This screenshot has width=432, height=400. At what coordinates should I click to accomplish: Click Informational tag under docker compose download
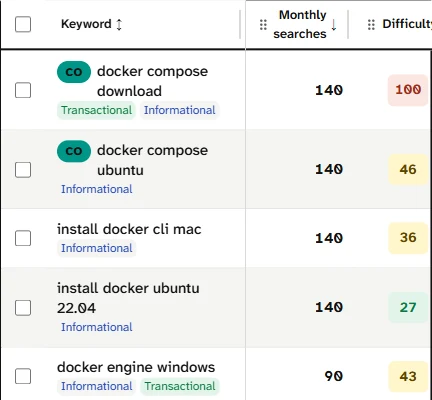pyautogui.click(x=179, y=110)
